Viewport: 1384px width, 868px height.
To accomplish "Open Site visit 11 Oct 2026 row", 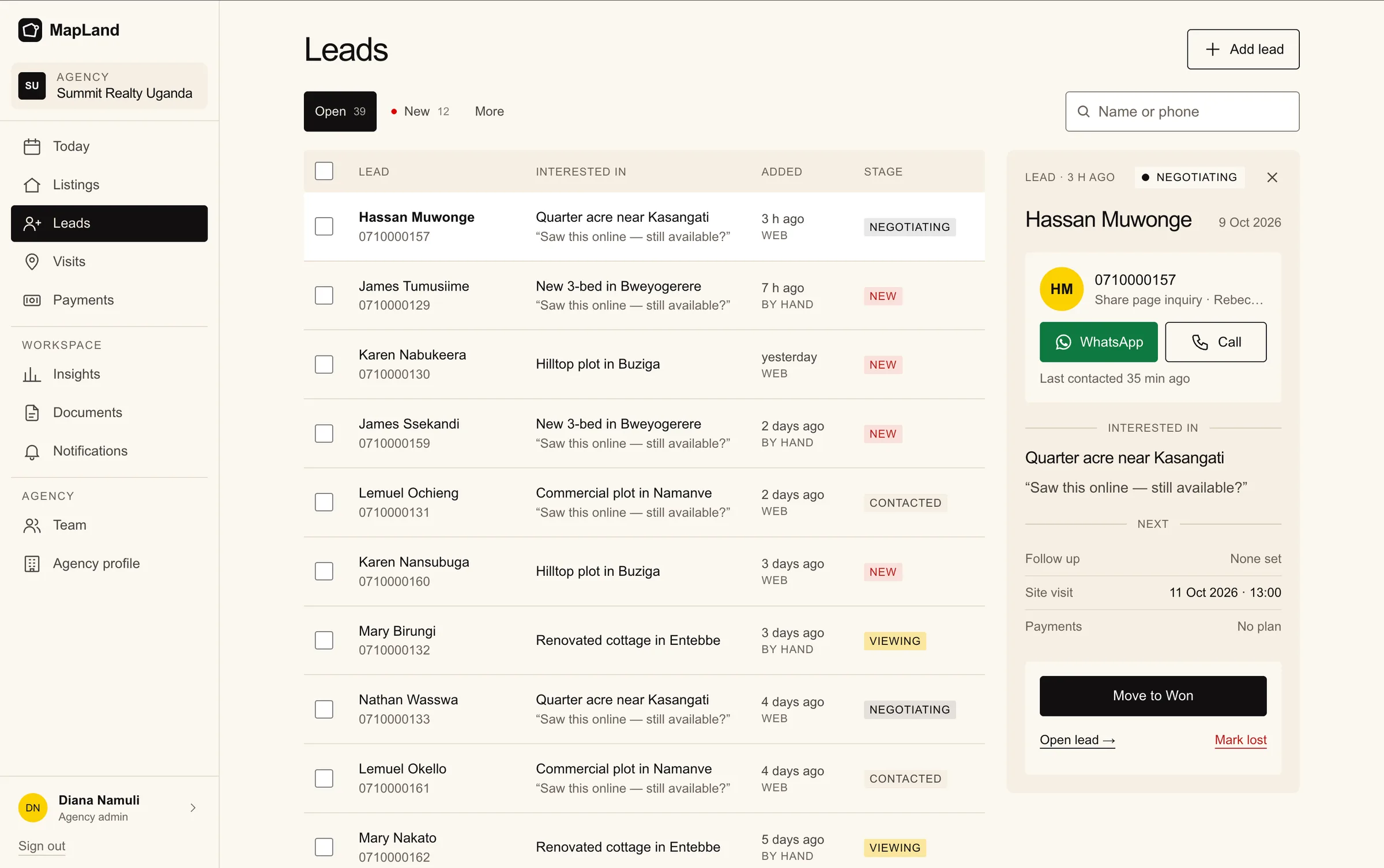I will (x=1153, y=593).
